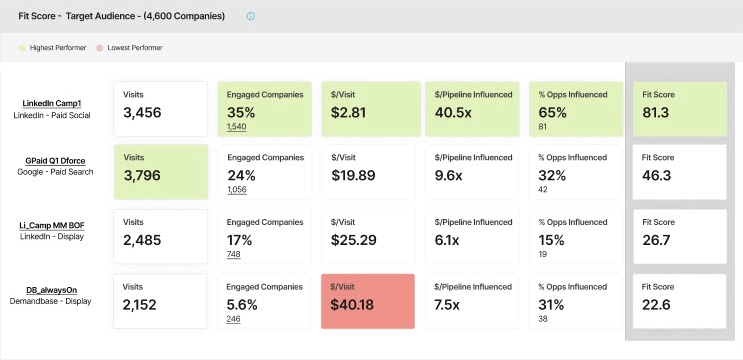Image resolution: width=743 pixels, height=360 pixels.
Task: Click the red Lowest Performer legend dot
Action: pos(100,48)
